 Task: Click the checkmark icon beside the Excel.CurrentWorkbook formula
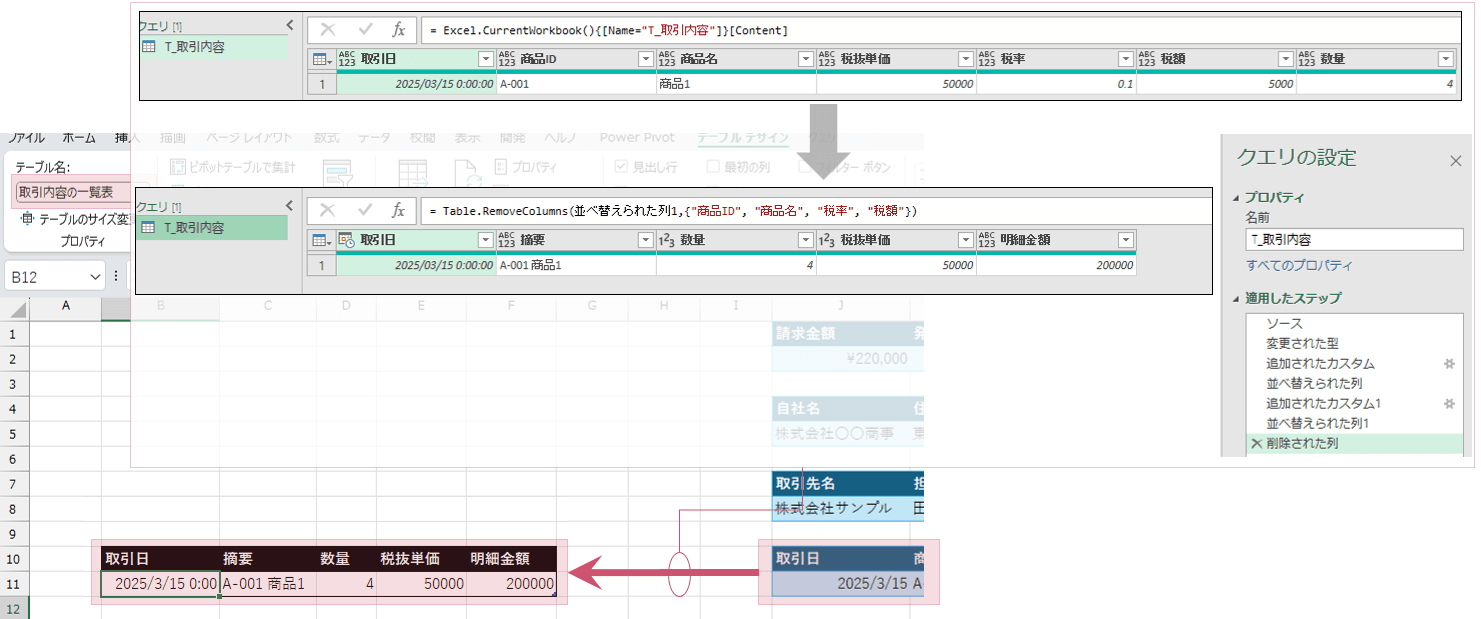[x=365, y=30]
